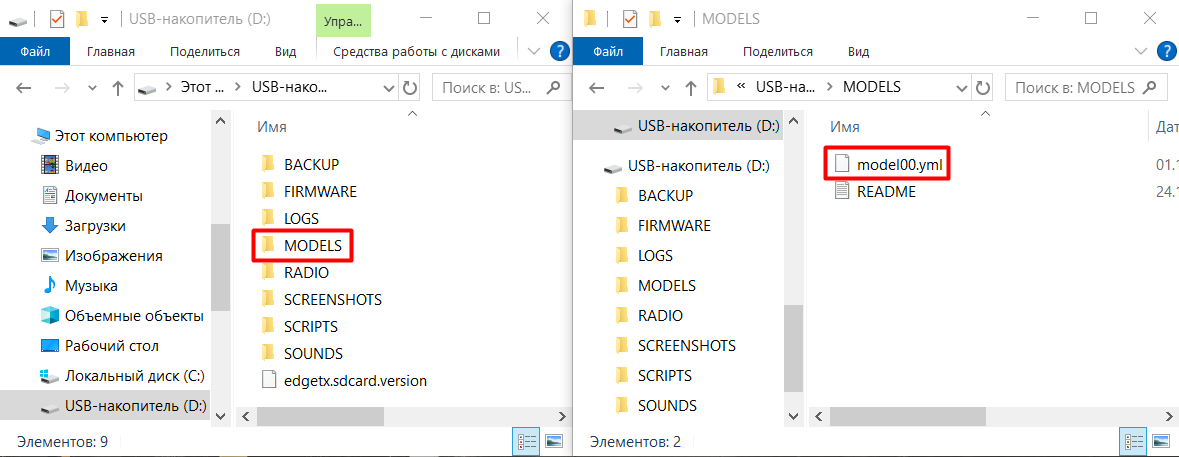
Task: Click search field in MODELS window
Action: (x=1075, y=88)
